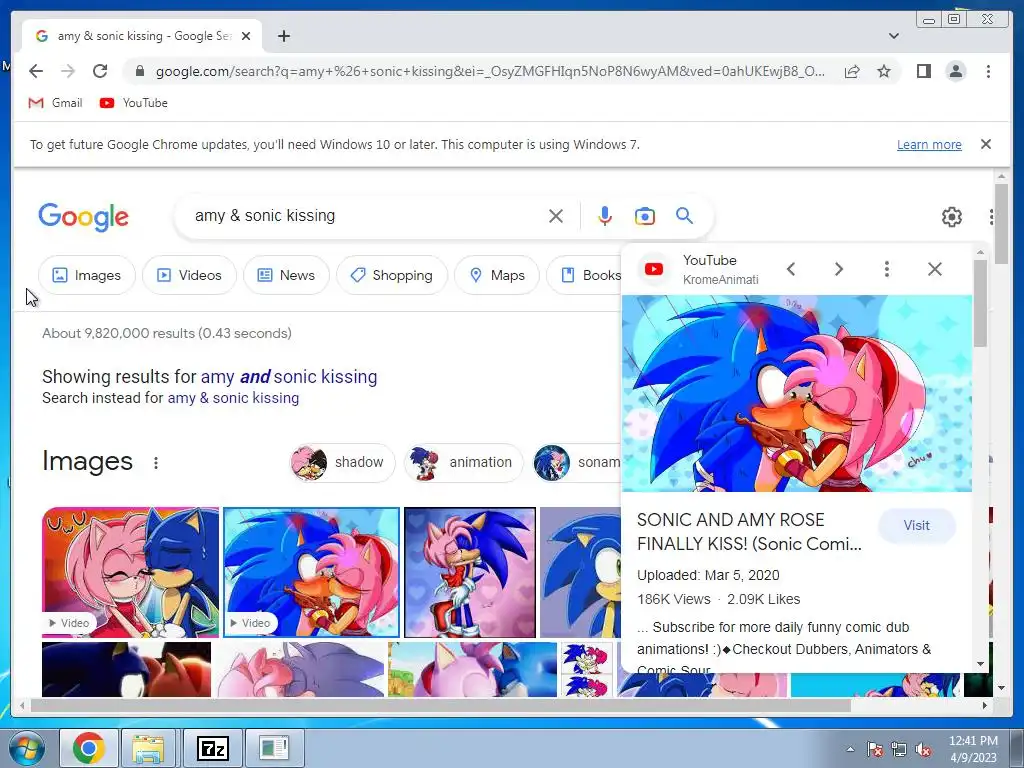Viewport: 1024px width, 768px height.
Task: Open the Gmail bookmark
Action: pos(56,103)
